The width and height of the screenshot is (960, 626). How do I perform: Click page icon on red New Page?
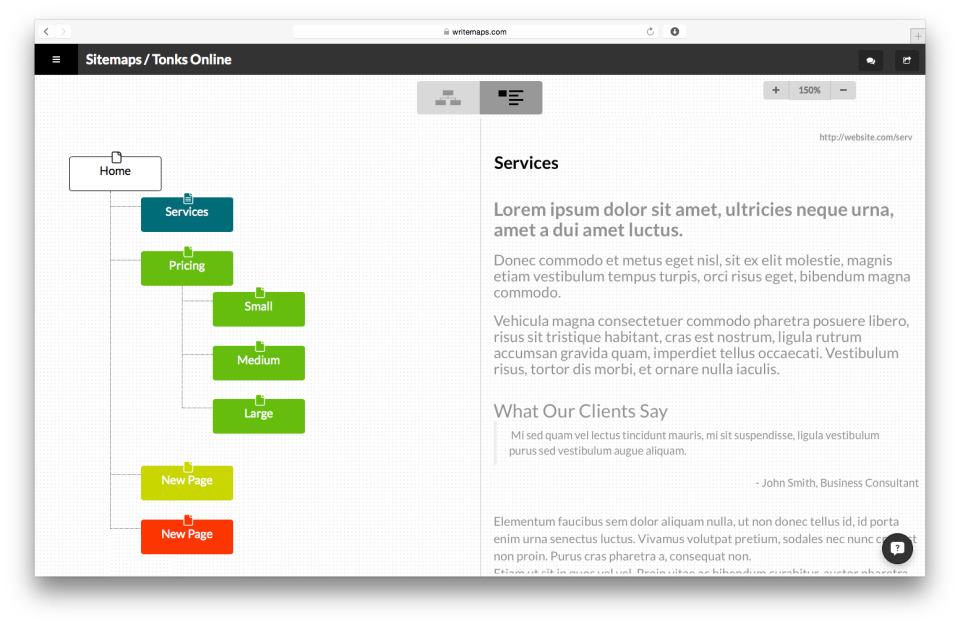188,521
